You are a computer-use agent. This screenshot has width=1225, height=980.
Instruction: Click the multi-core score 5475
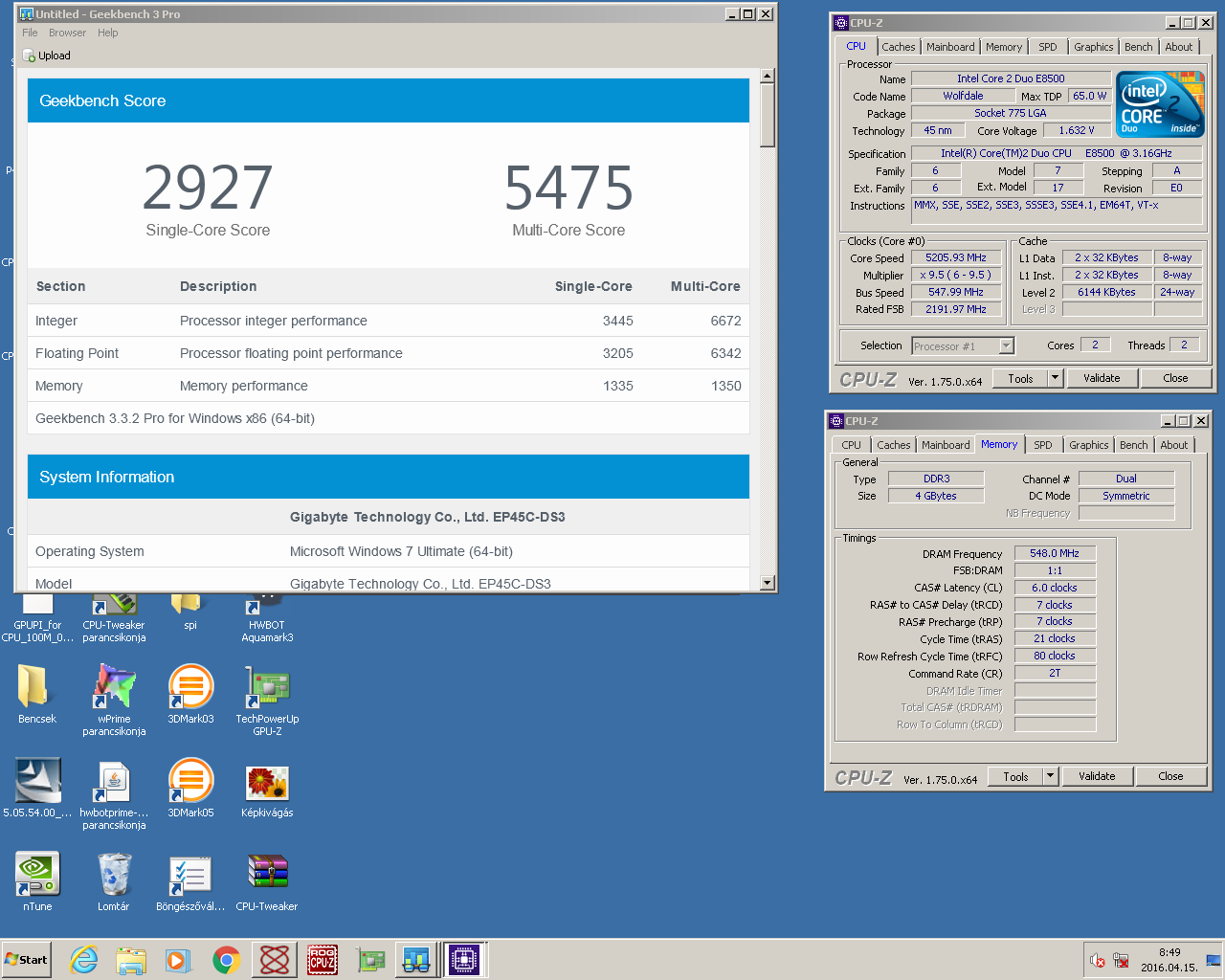tap(568, 188)
